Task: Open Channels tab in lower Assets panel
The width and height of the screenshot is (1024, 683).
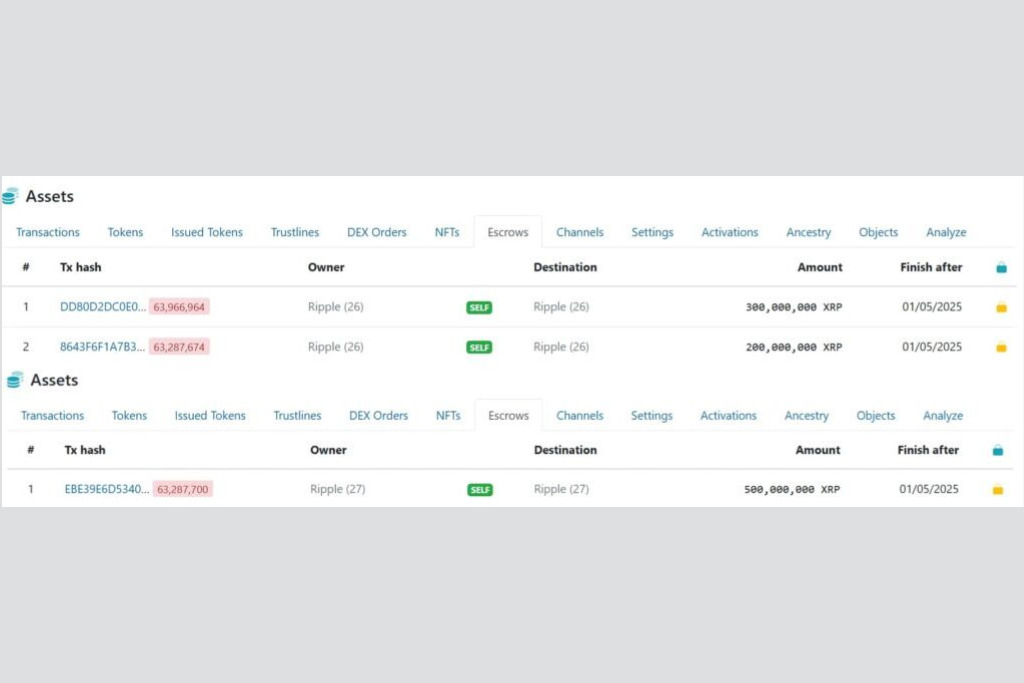Action: (579, 415)
